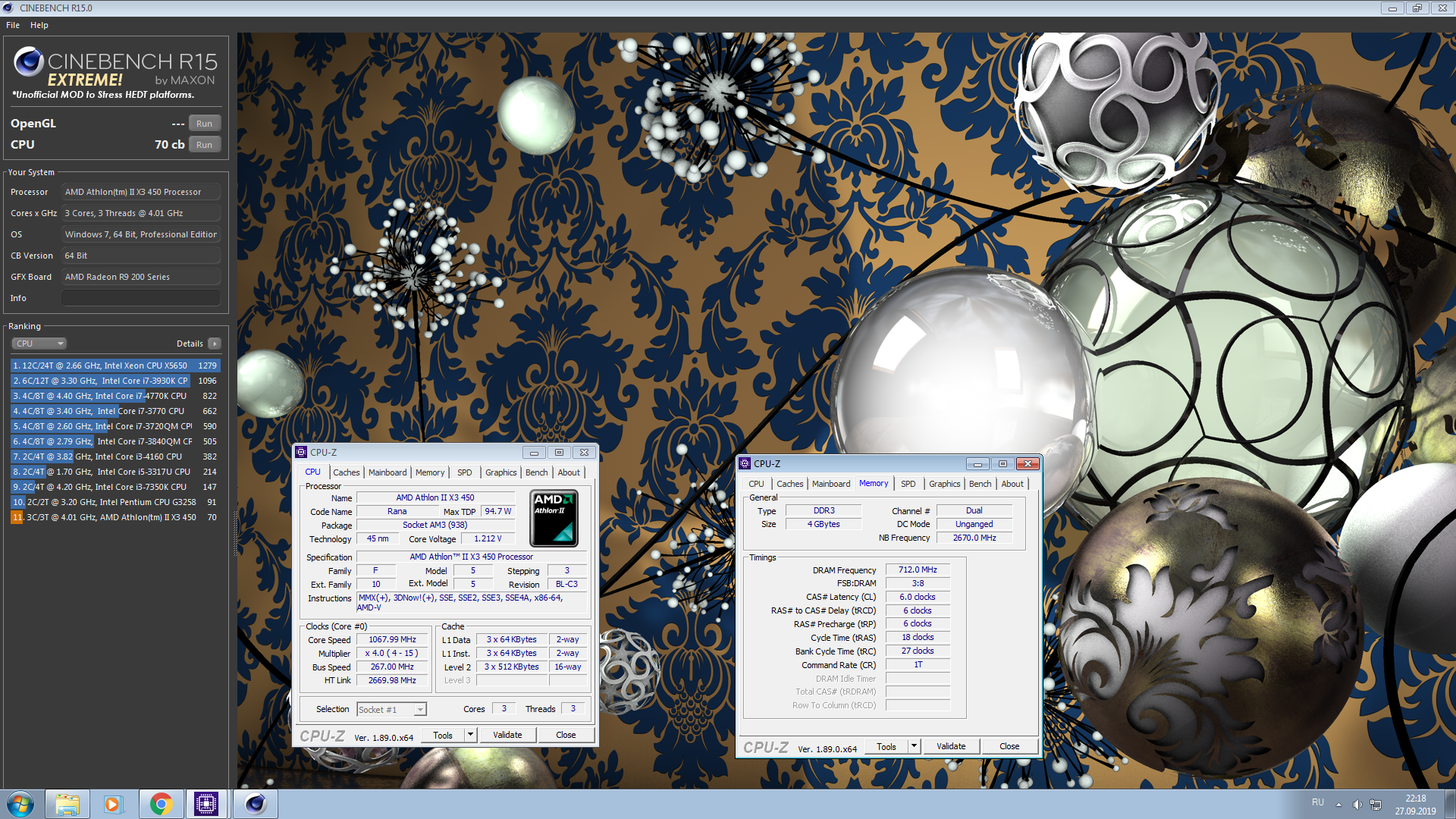Switch to Cinebench taskbar icon
Screen dimensions: 1456x819
(x=256, y=804)
